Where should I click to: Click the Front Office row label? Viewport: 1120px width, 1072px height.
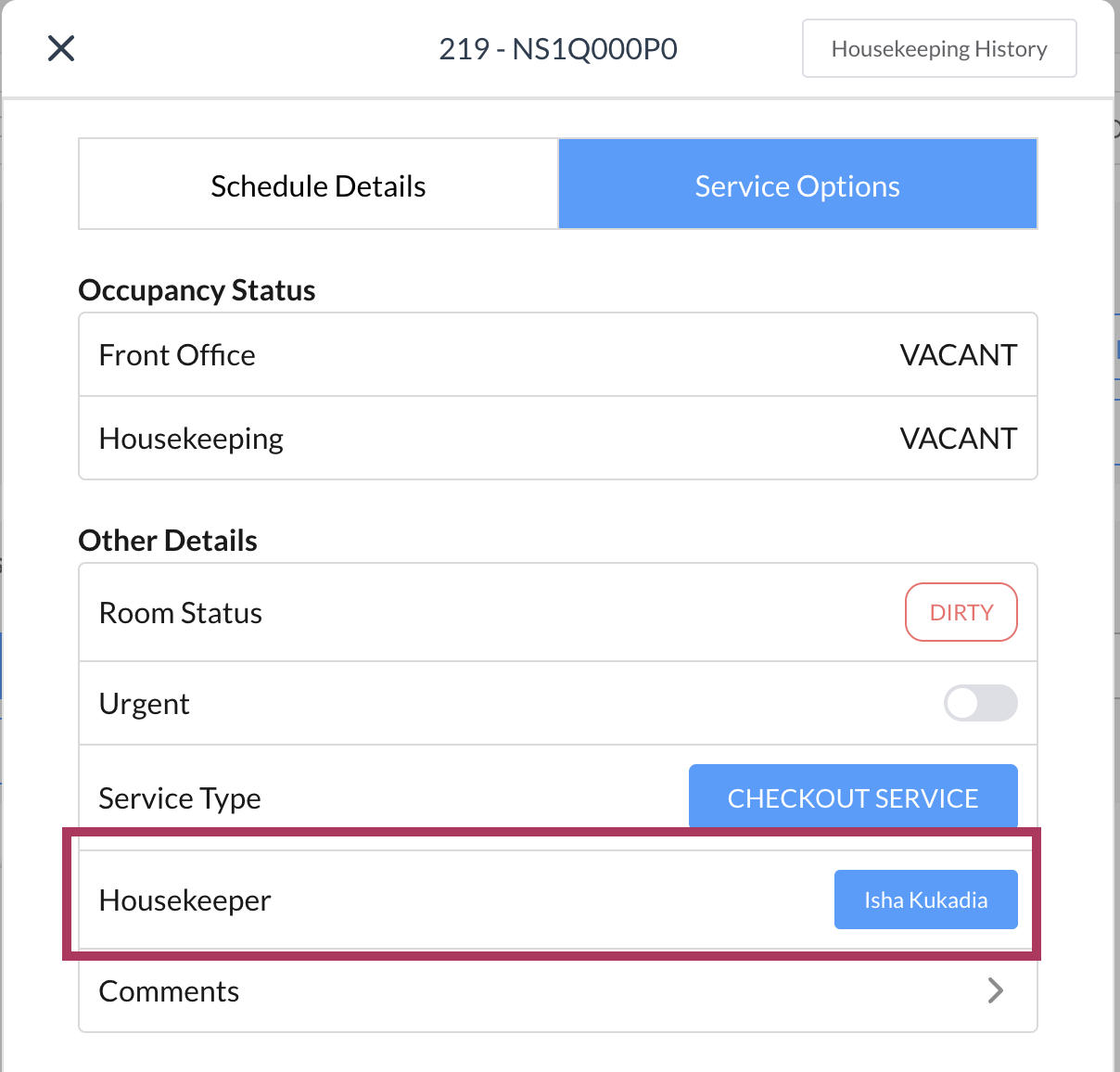(x=177, y=355)
